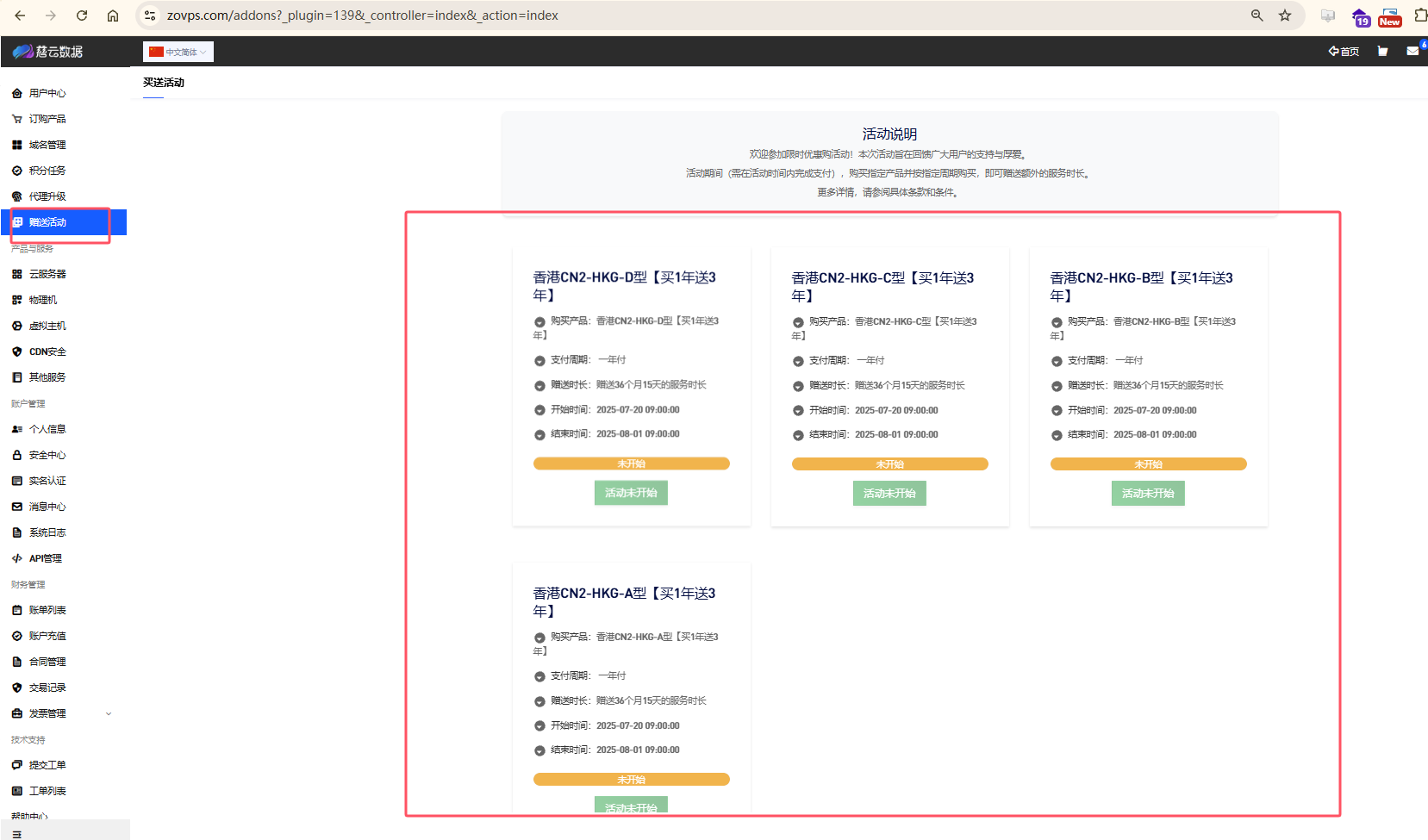Open 账户充值 in the sidebar
The width and height of the screenshot is (1428, 840).
click(x=47, y=636)
